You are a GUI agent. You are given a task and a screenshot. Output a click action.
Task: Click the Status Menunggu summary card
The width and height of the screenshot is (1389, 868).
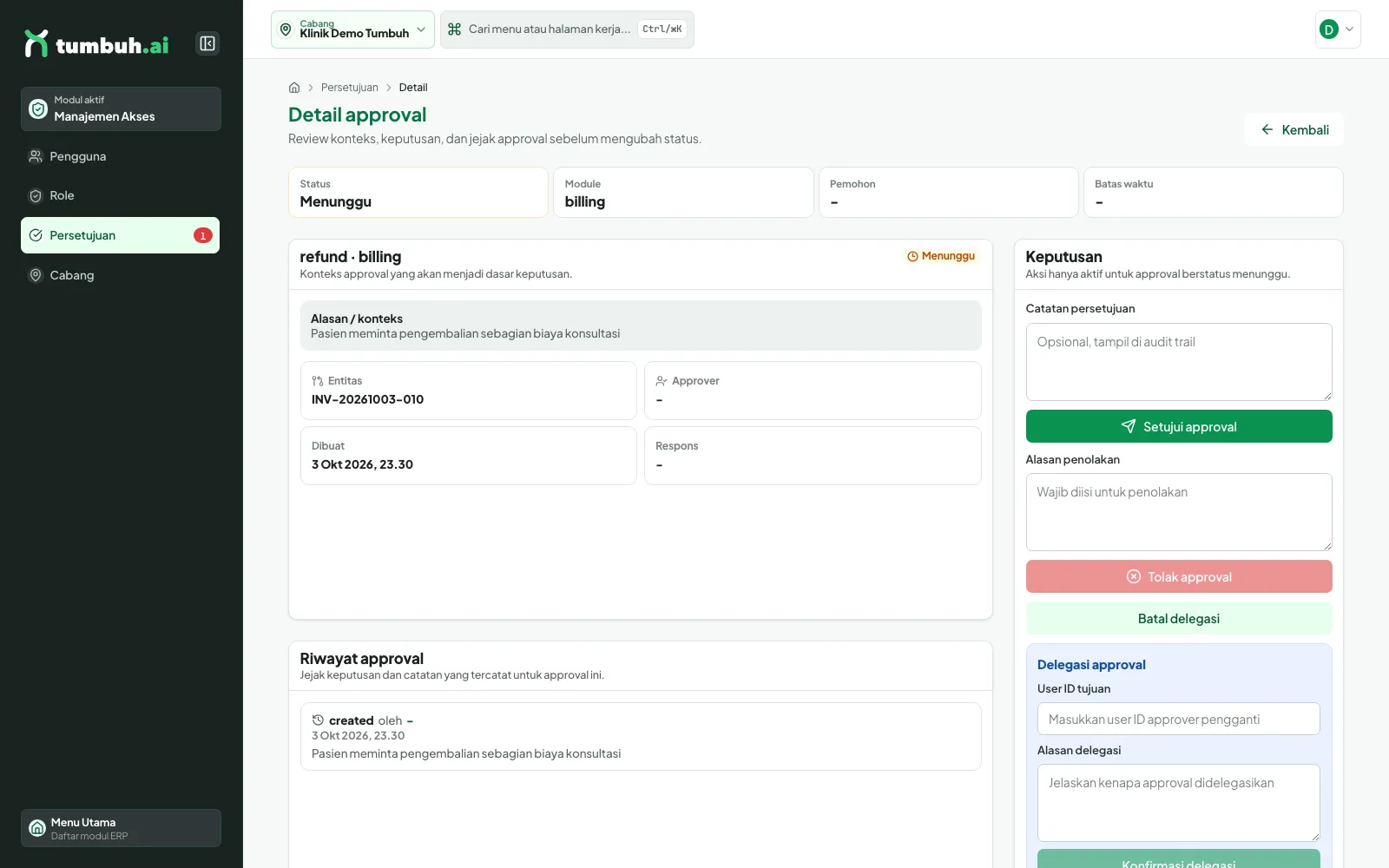click(418, 193)
